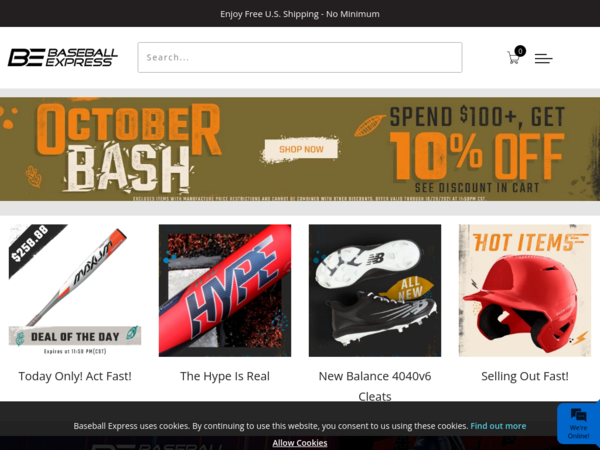Open the shopping cart icon
Screen dimensions: 600x450
tap(513, 58)
